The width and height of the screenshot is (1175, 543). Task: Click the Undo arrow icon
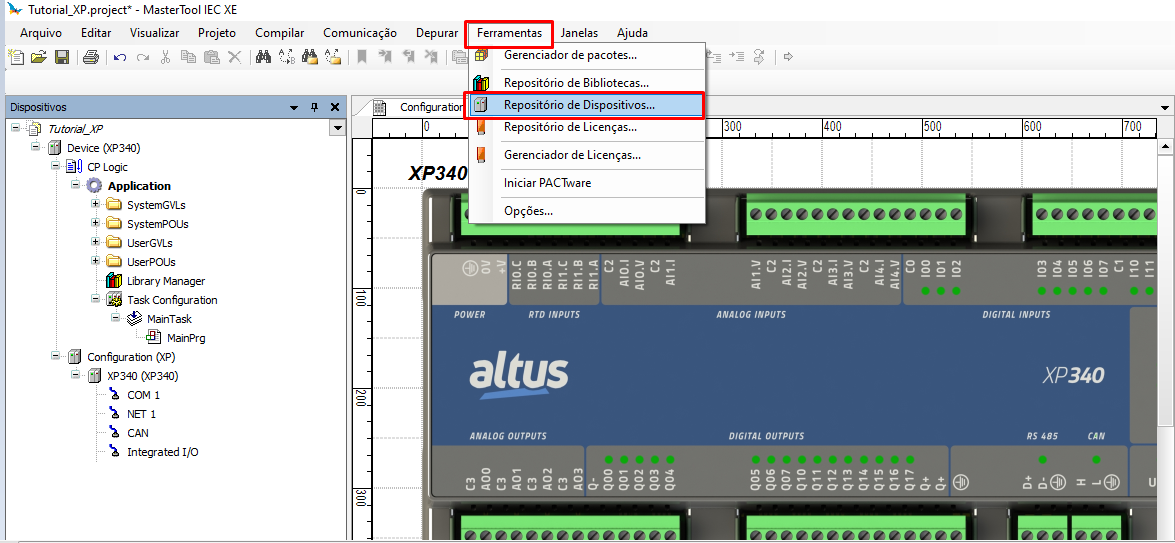click(120, 57)
